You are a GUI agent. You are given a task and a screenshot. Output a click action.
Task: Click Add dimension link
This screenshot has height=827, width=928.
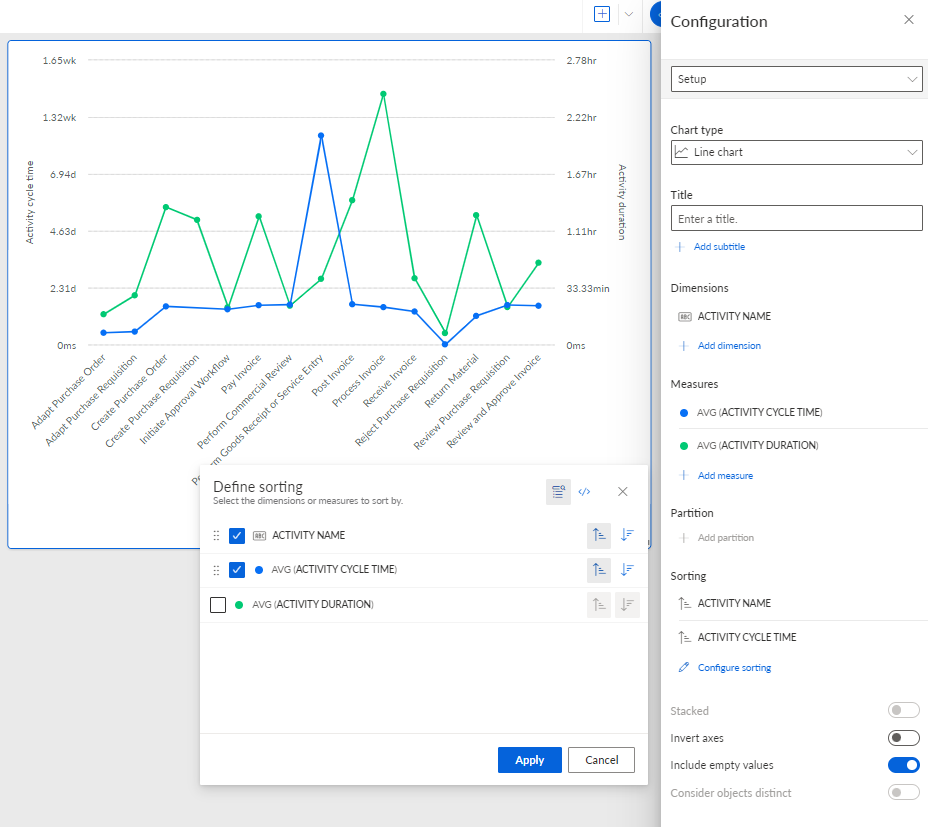(729, 346)
